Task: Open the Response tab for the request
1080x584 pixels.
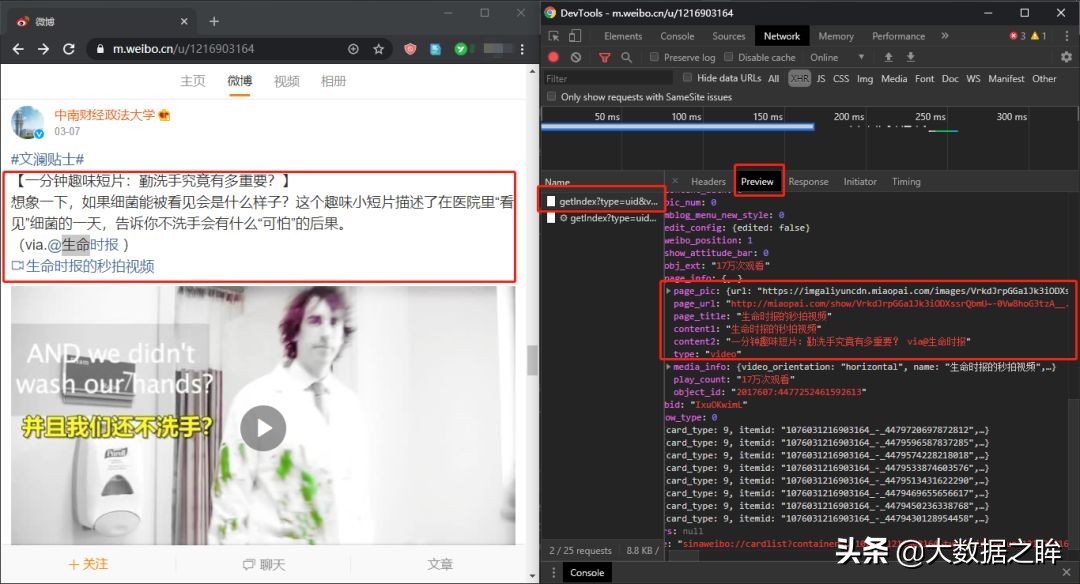Action: [x=808, y=181]
